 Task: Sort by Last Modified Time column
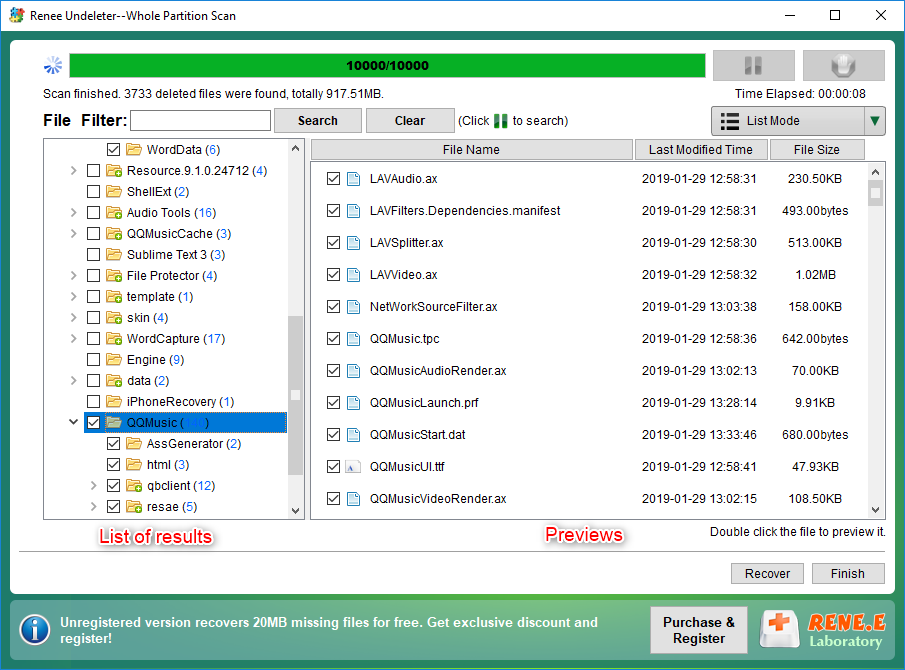point(700,150)
